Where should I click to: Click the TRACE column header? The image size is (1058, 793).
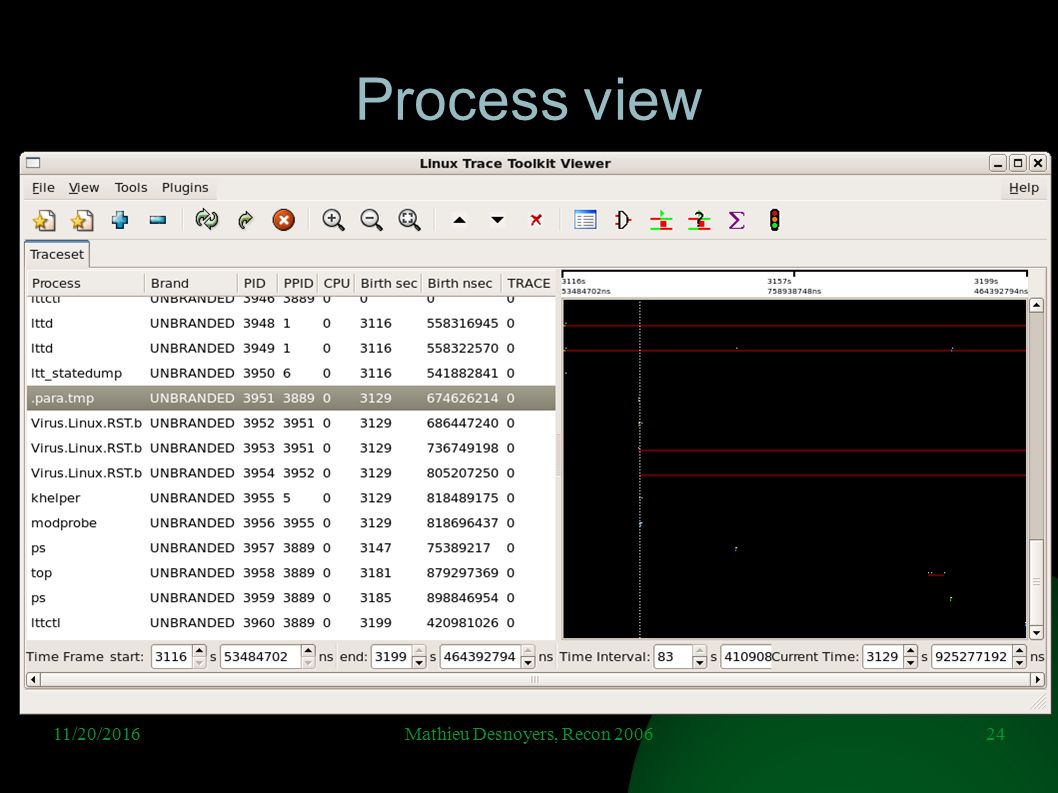point(528,283)
